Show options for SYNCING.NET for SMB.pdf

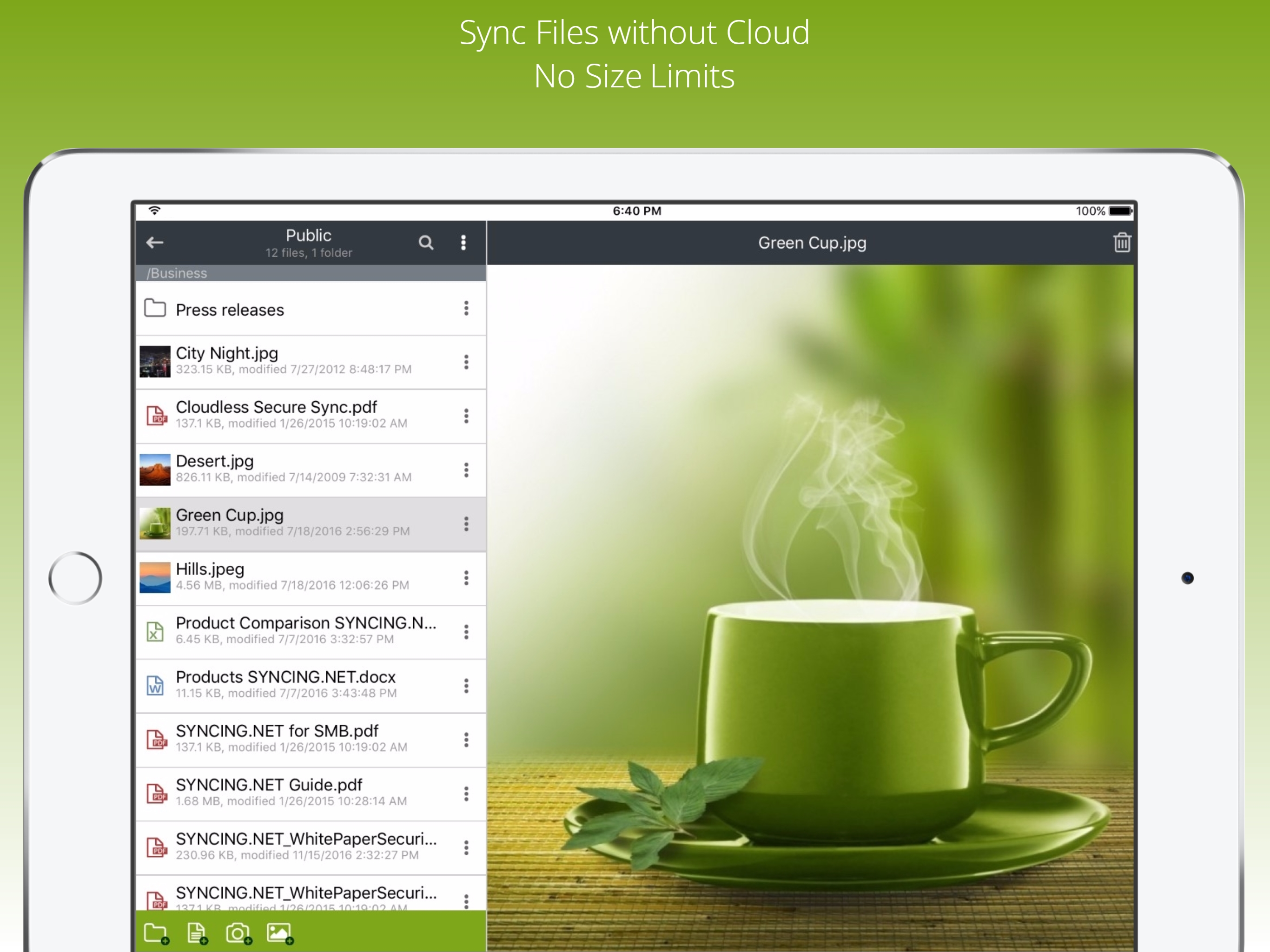click(x=466, y=740)
